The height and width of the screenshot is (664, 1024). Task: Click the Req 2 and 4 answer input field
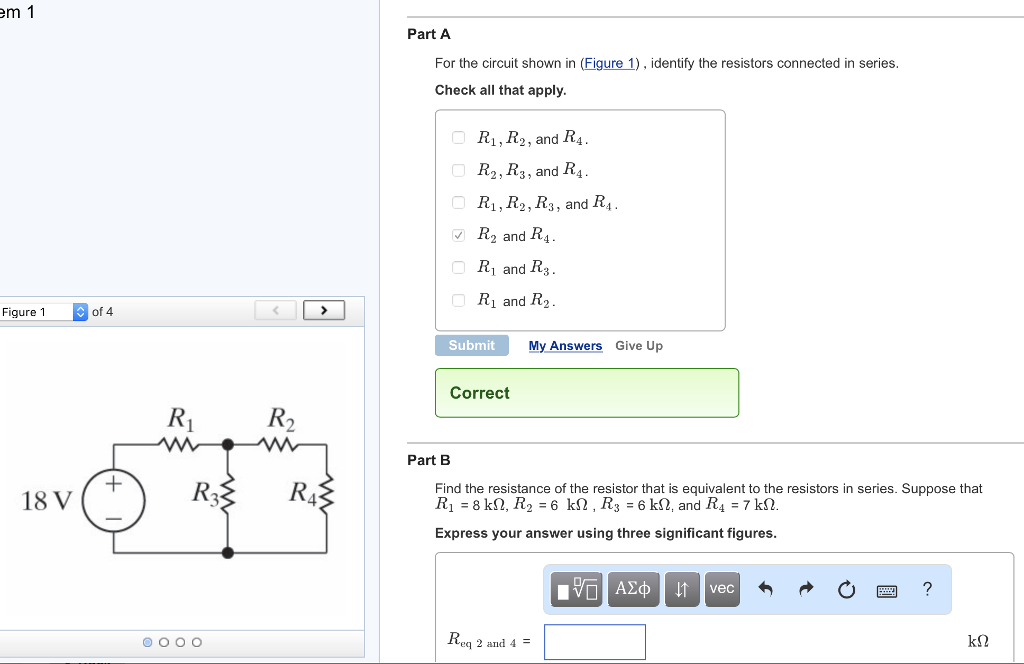point(595,642)
